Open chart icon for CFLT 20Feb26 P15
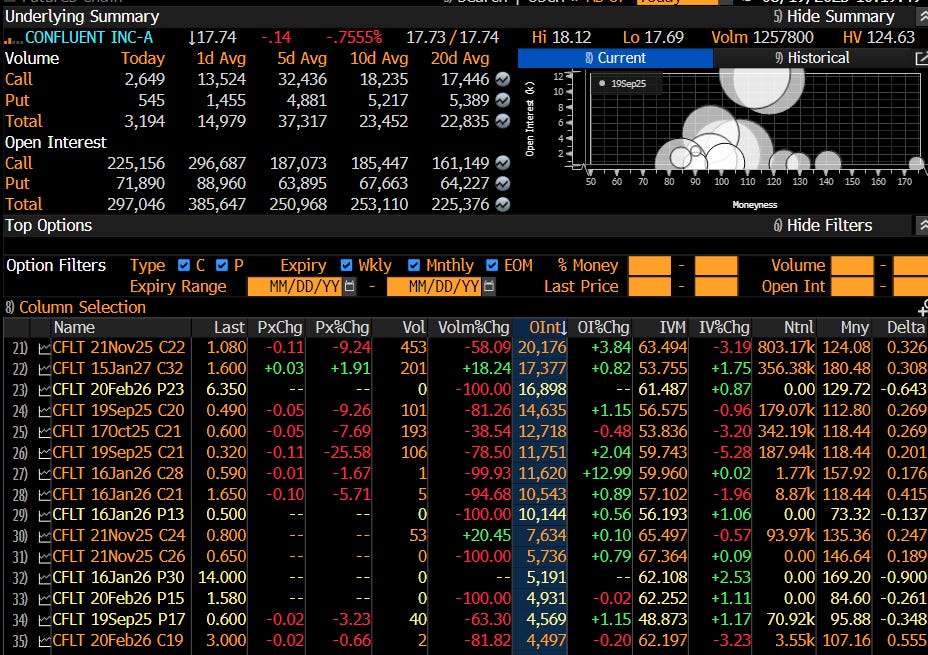Viewport: 928px width, 655px height. click(44, 599)
